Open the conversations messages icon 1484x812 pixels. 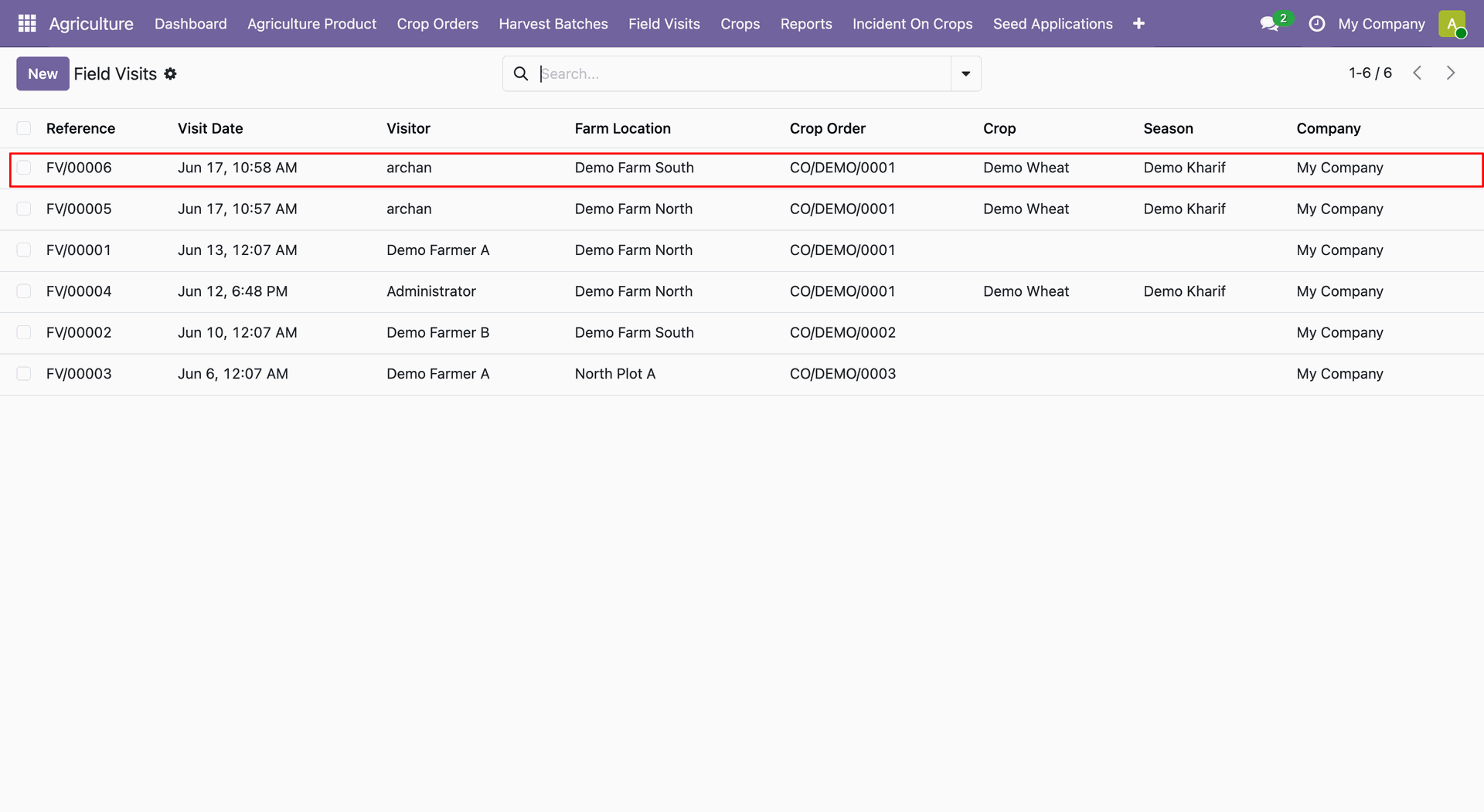[x=1269, y=24]
